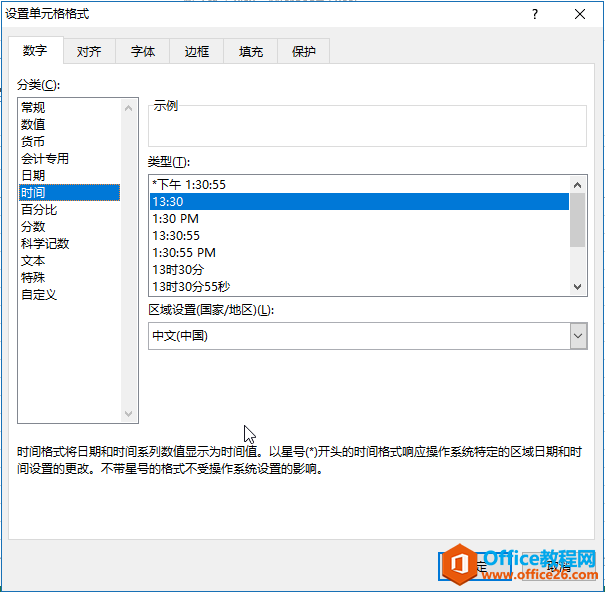Click the help question mark icon
The width and height of the screenshot is (605, 592).
535,14
